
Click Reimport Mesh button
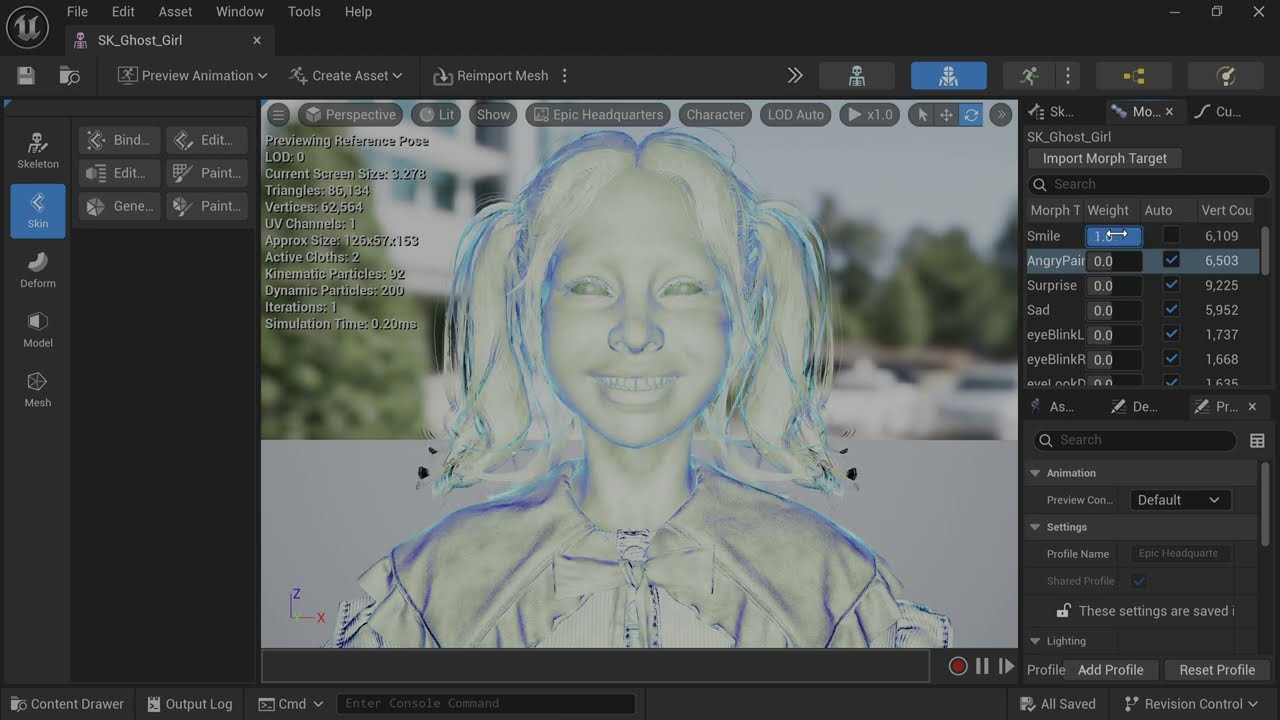491,76
